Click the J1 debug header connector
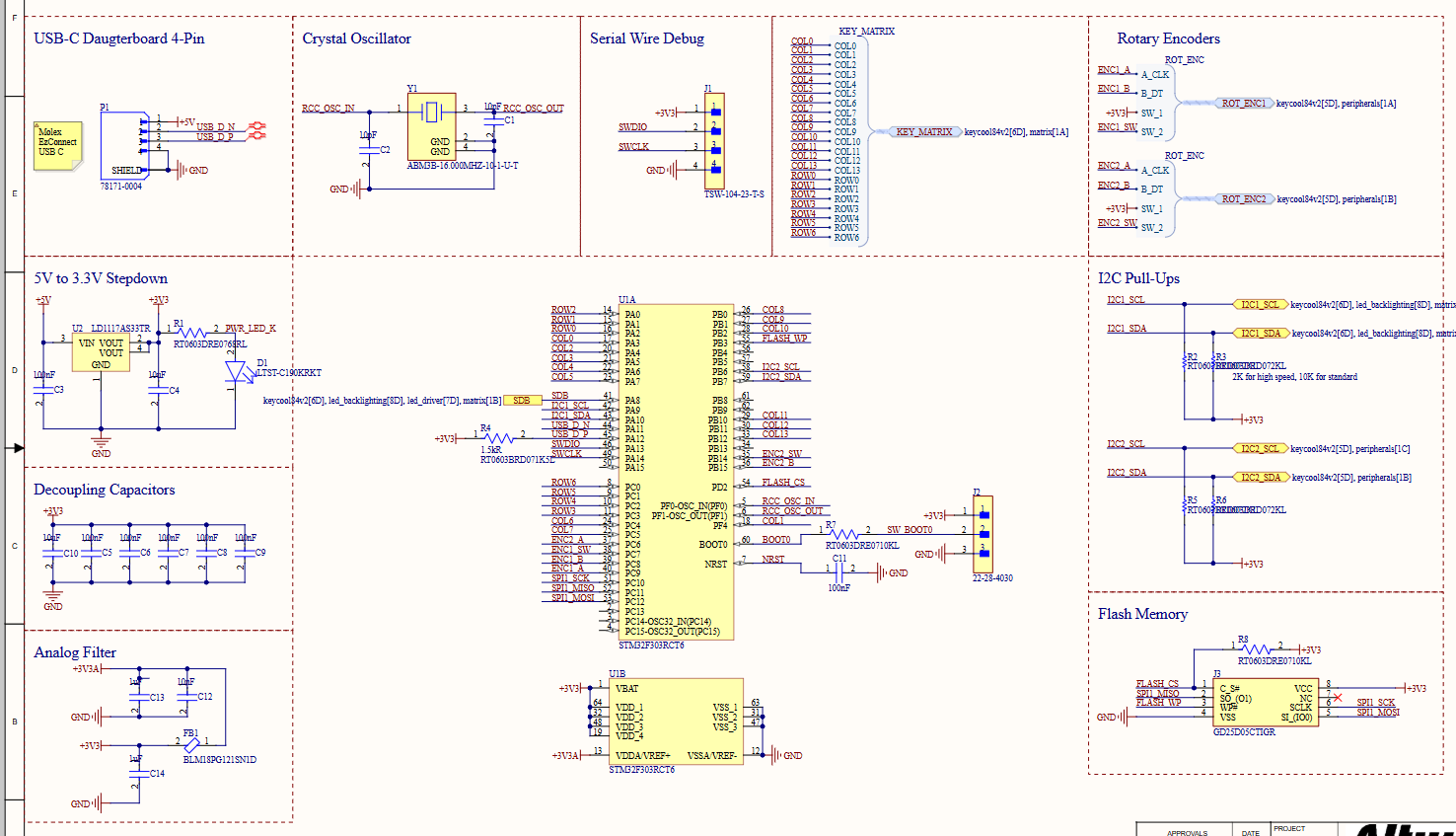 pos(716,140)
